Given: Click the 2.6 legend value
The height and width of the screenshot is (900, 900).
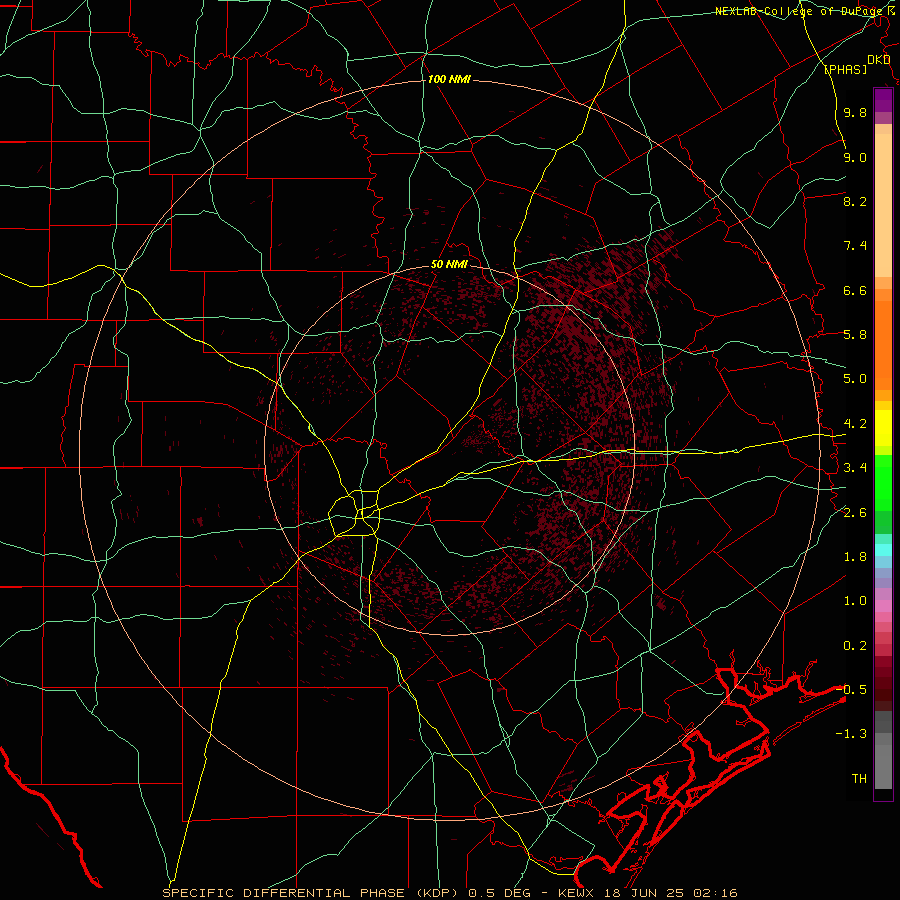Looking at the screenshot, I should point(855,513).
